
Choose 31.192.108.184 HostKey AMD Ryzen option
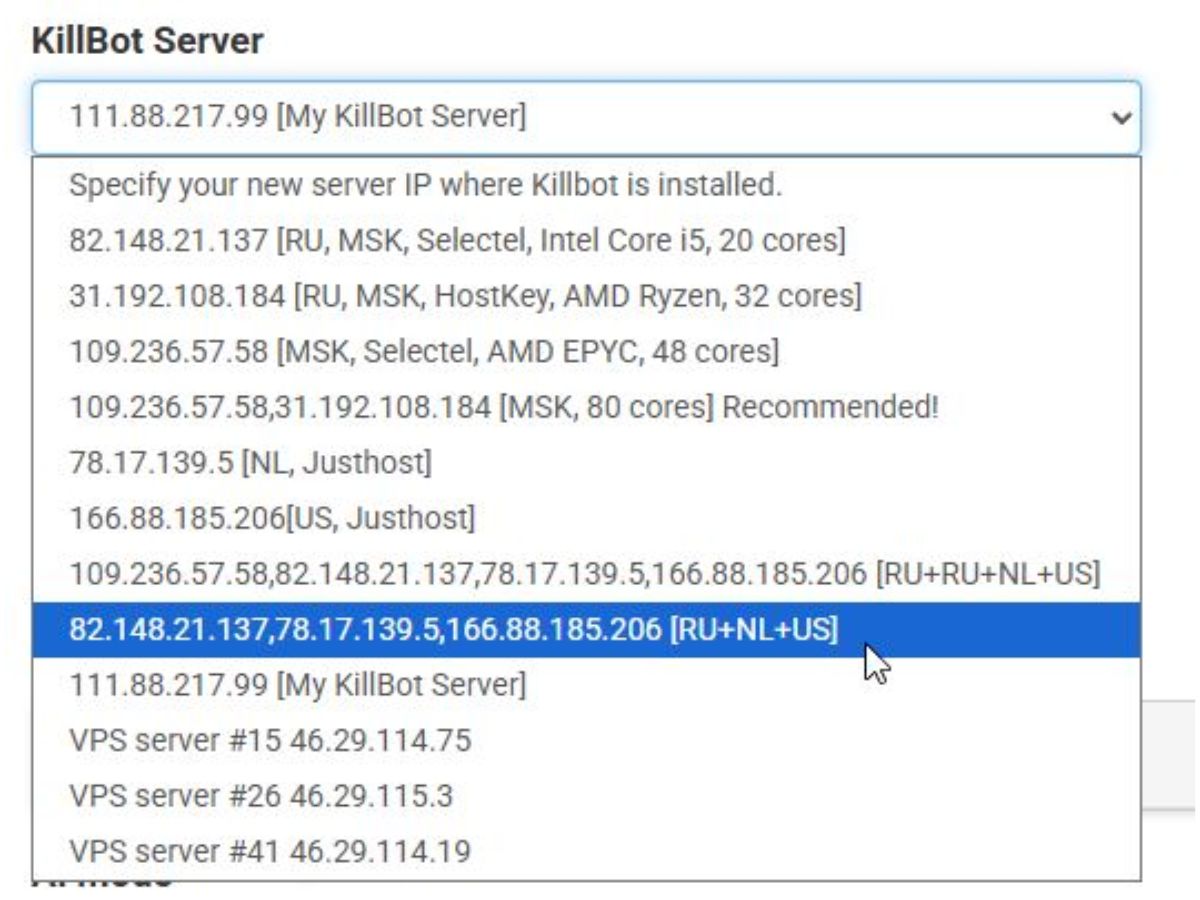pos(586,296)
